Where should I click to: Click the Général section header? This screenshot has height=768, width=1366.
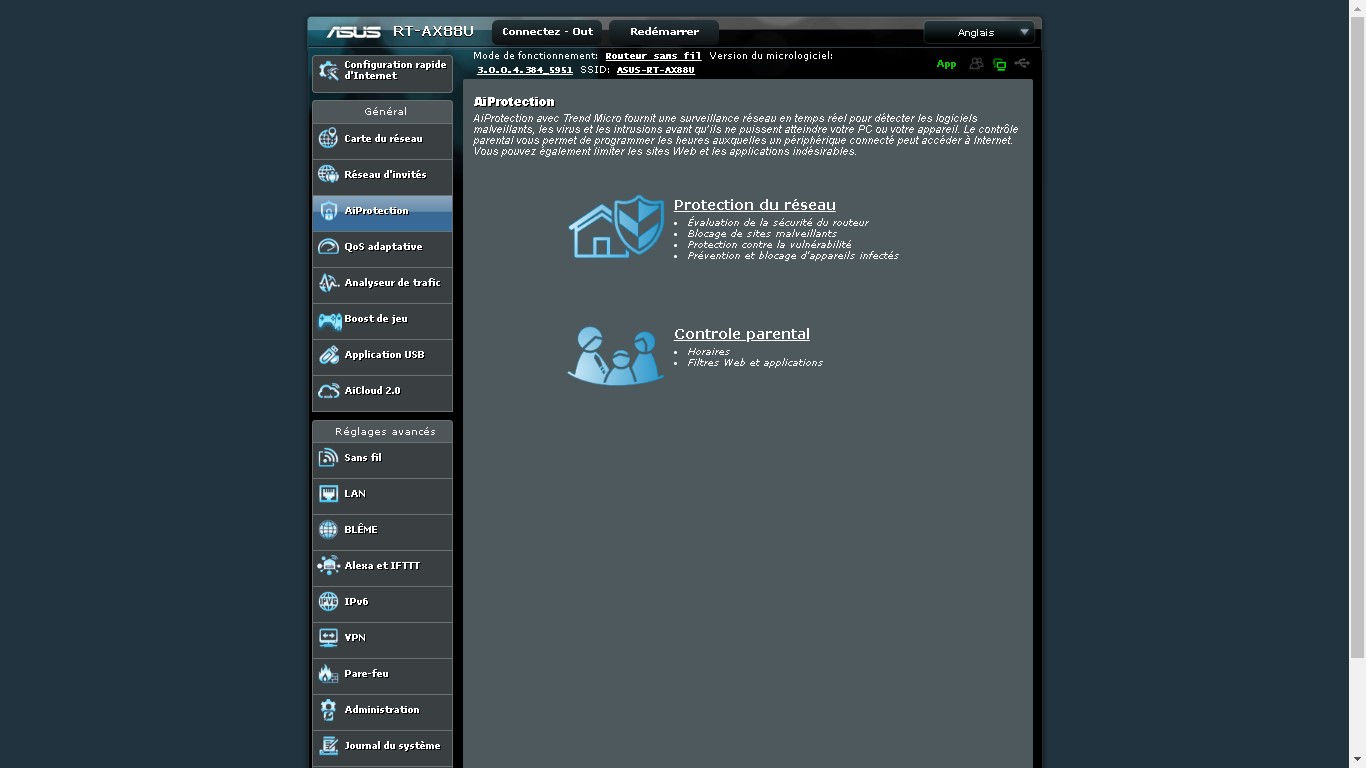[382, 111]
